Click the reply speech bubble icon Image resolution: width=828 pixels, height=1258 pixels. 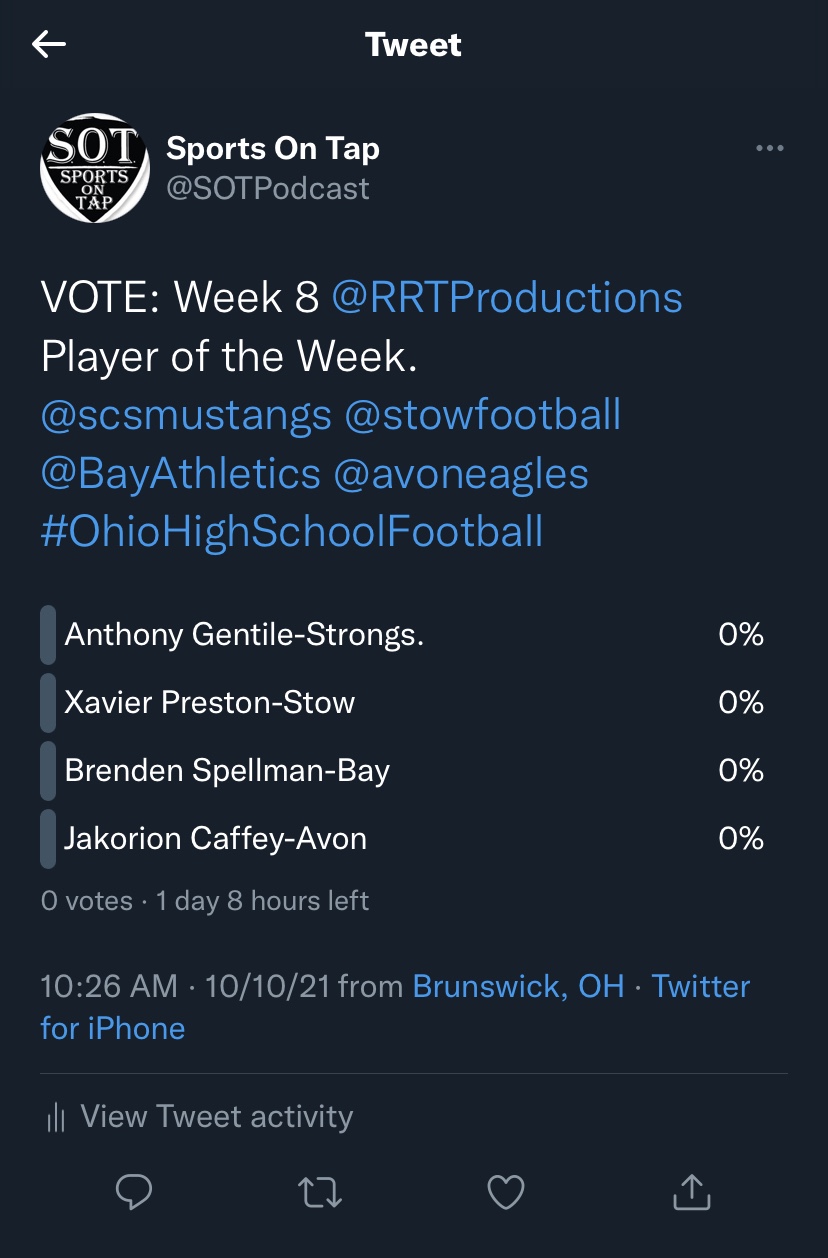tap(134, 1191)
